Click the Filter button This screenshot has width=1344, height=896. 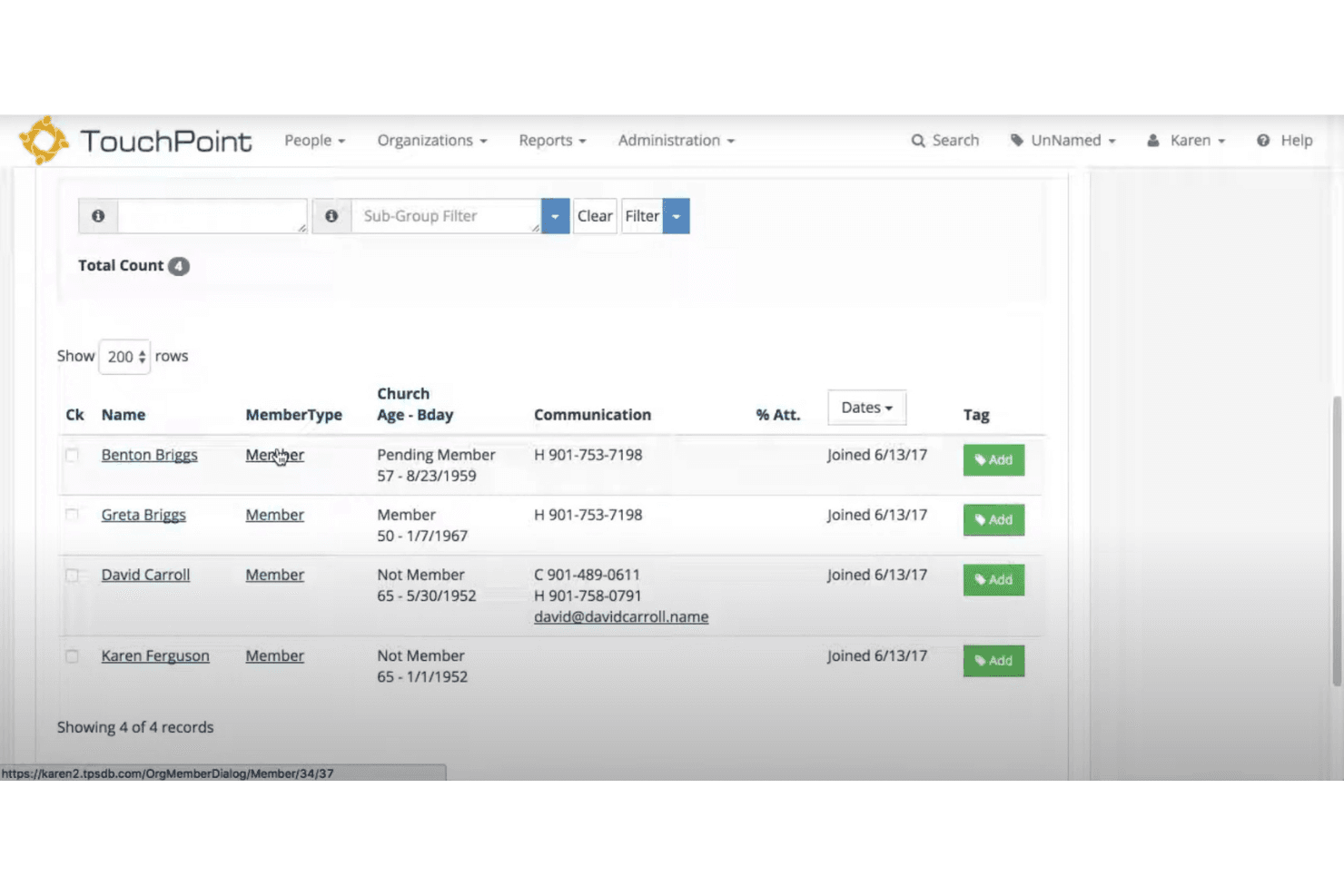(642, 216)
